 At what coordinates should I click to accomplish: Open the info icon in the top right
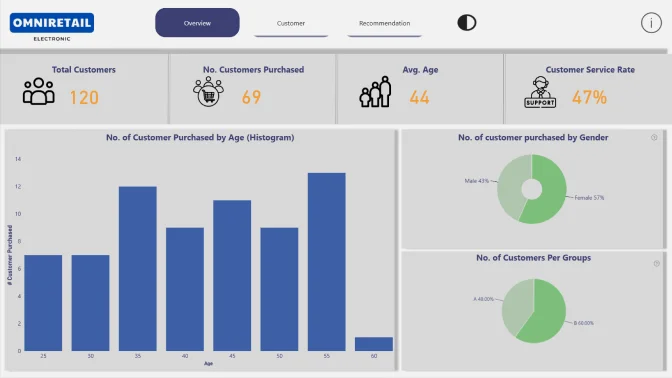651,23
